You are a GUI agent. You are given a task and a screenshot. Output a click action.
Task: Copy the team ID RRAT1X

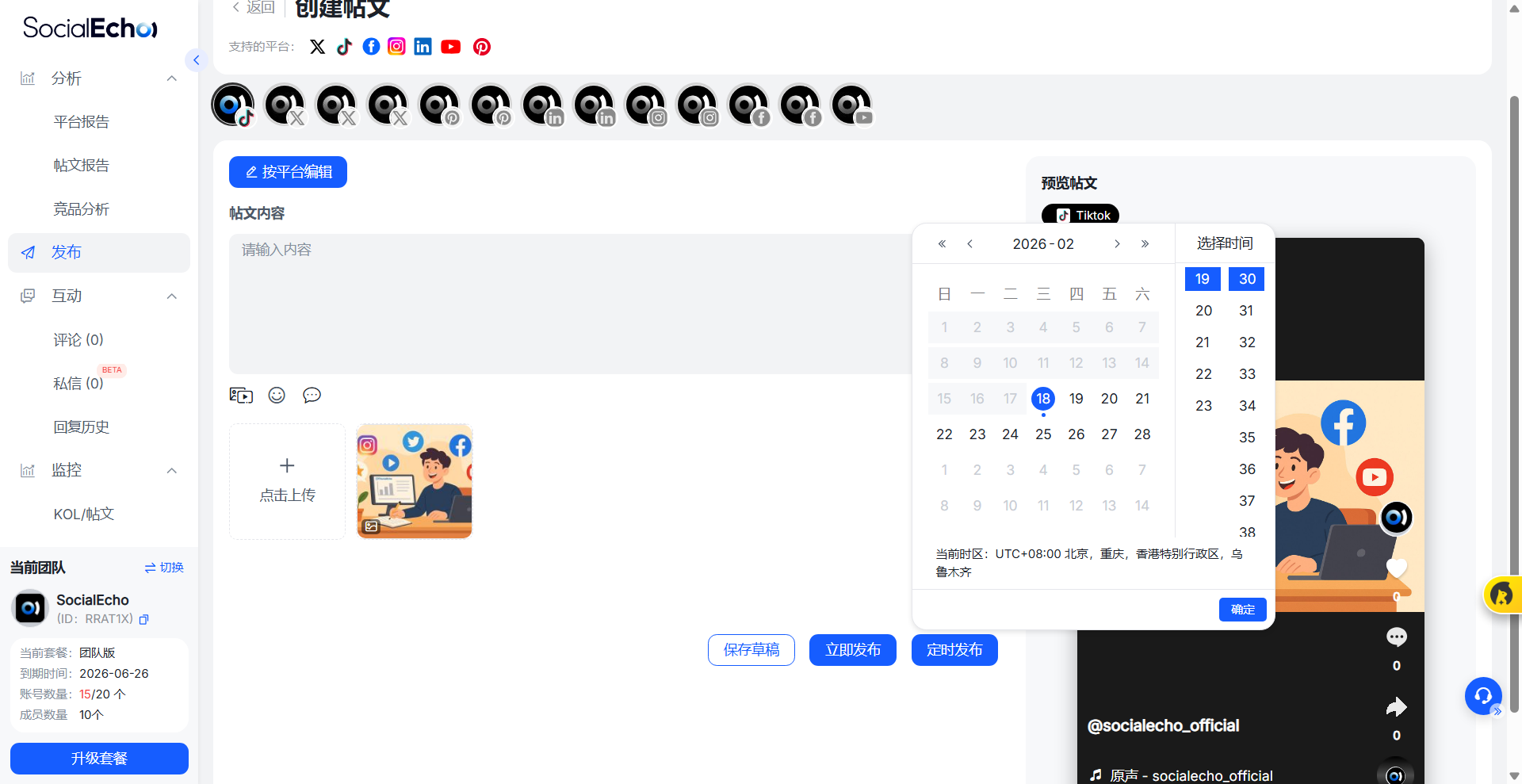[143, 619]
